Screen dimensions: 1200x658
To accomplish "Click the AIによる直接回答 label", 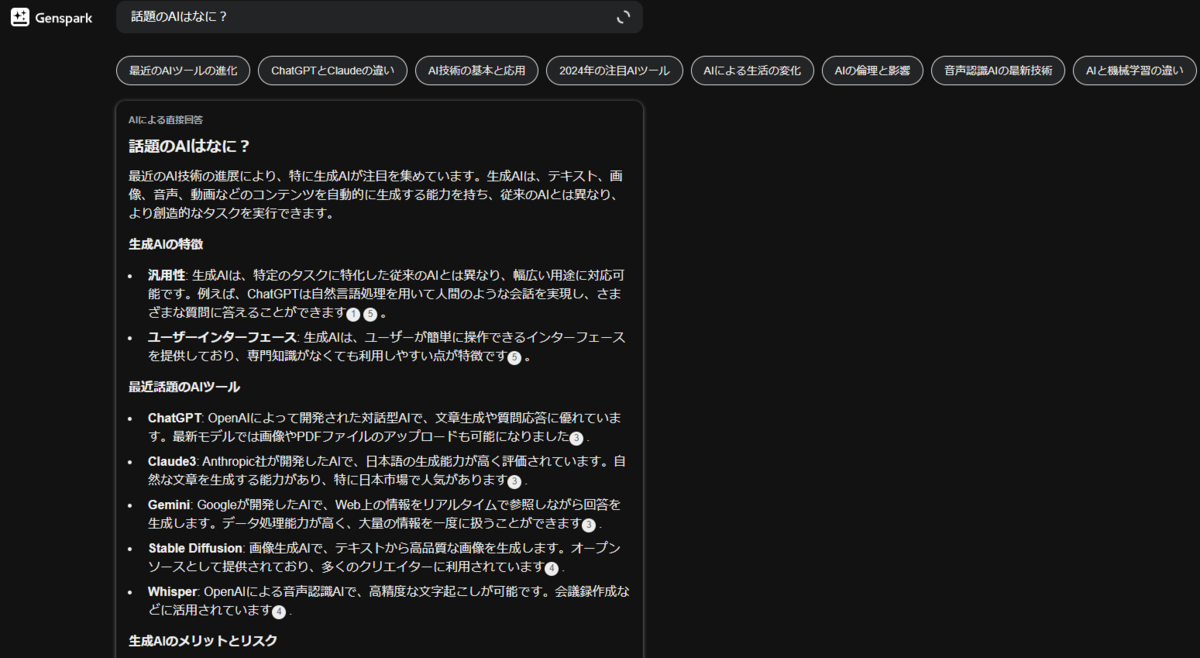I will click(x=166, y=120).
